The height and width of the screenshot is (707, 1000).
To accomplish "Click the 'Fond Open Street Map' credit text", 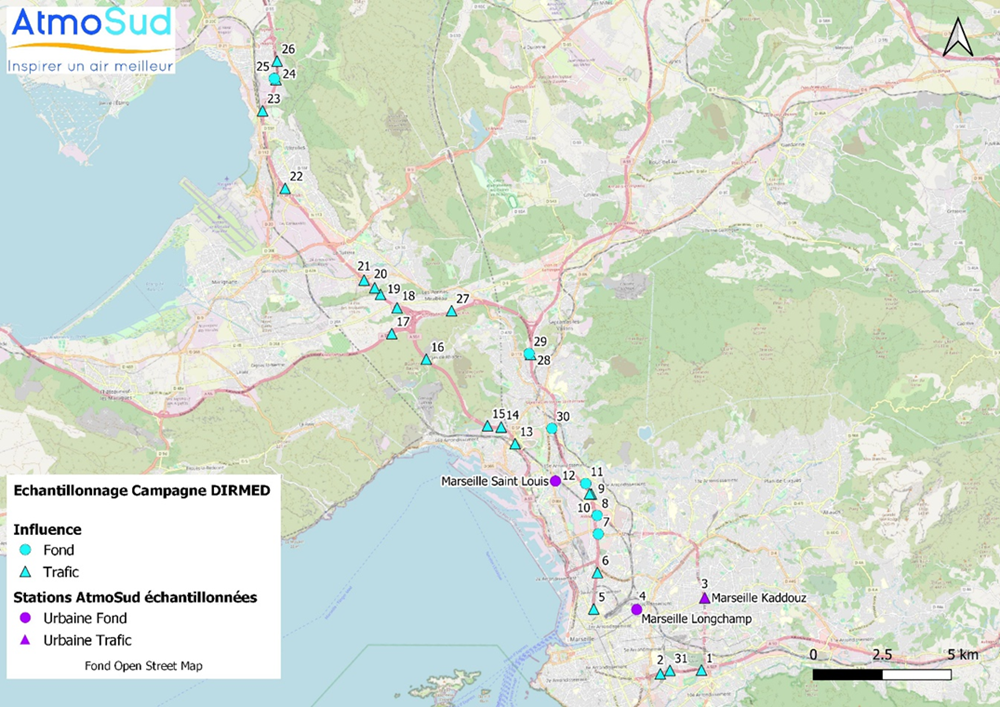I will [x=143, y=666].
